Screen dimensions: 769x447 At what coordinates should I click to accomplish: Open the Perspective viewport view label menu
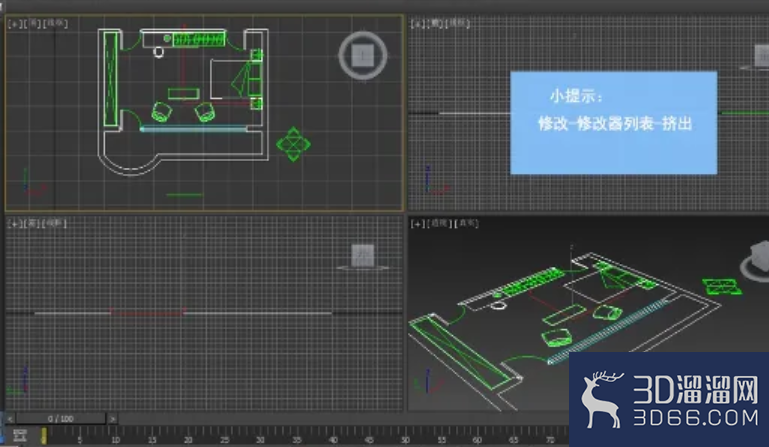(x=440, y=223)
